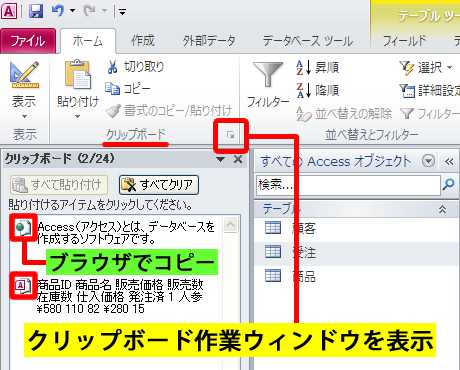Image resolution: width=460 pixels, height=370 pixels.
Task: Click the 商品 table grid icon
Action: click(x=273, y=276)
